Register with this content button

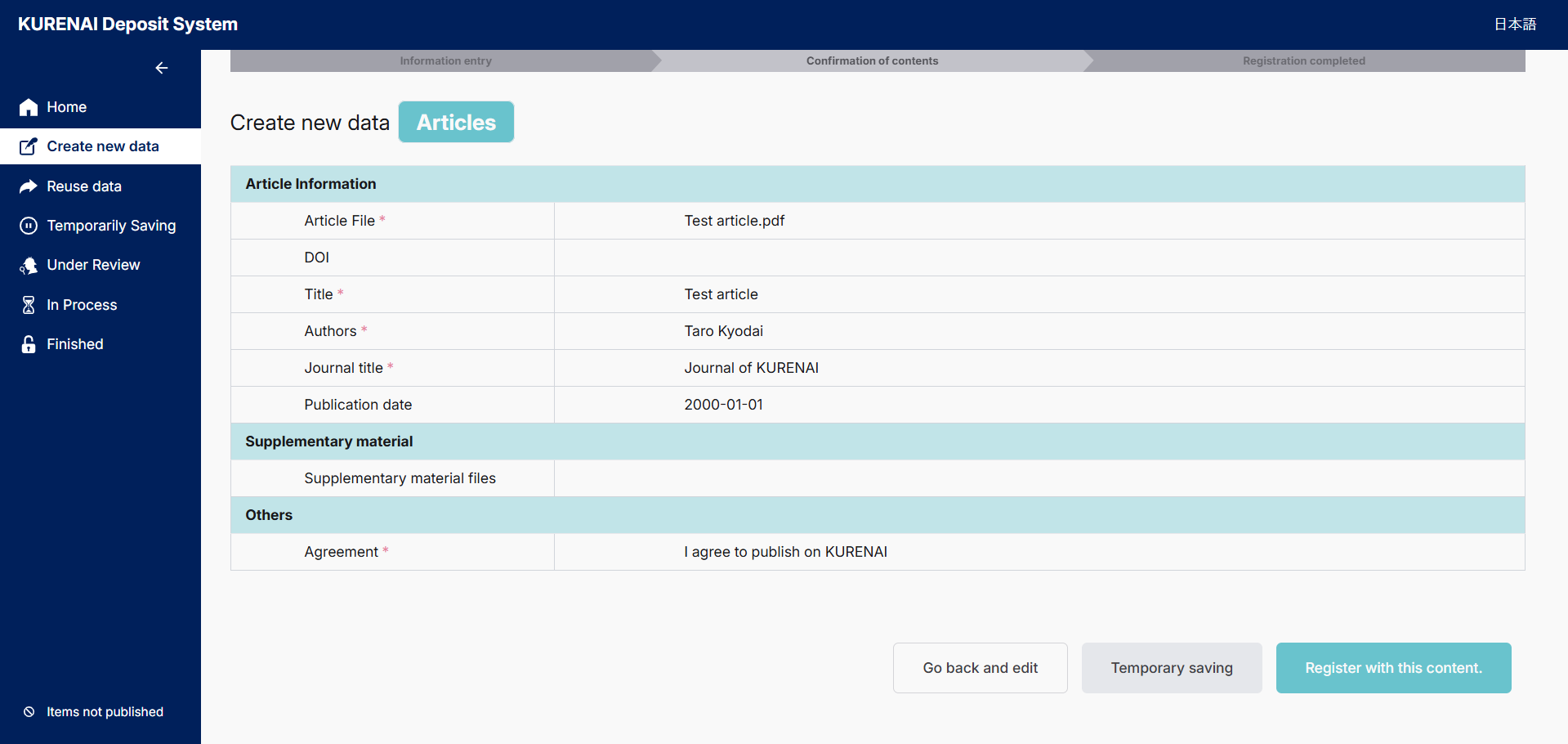click(1394, 668)
